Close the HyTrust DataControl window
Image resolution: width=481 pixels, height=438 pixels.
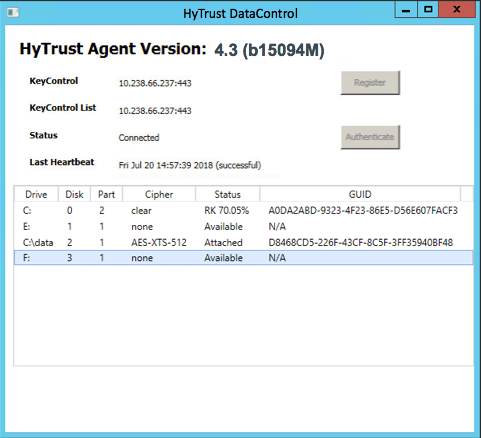[457, 9]
